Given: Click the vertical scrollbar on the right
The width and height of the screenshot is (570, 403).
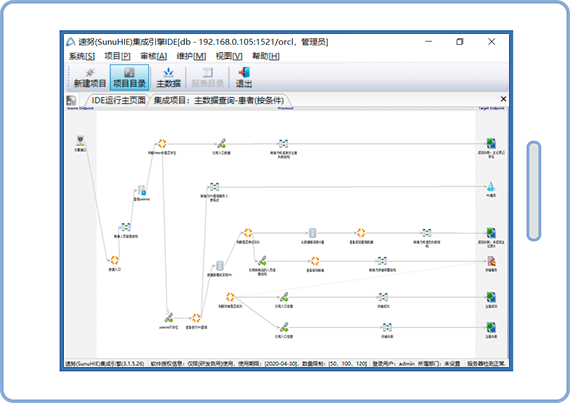Looking at the screenshot, I should point(534,191).
